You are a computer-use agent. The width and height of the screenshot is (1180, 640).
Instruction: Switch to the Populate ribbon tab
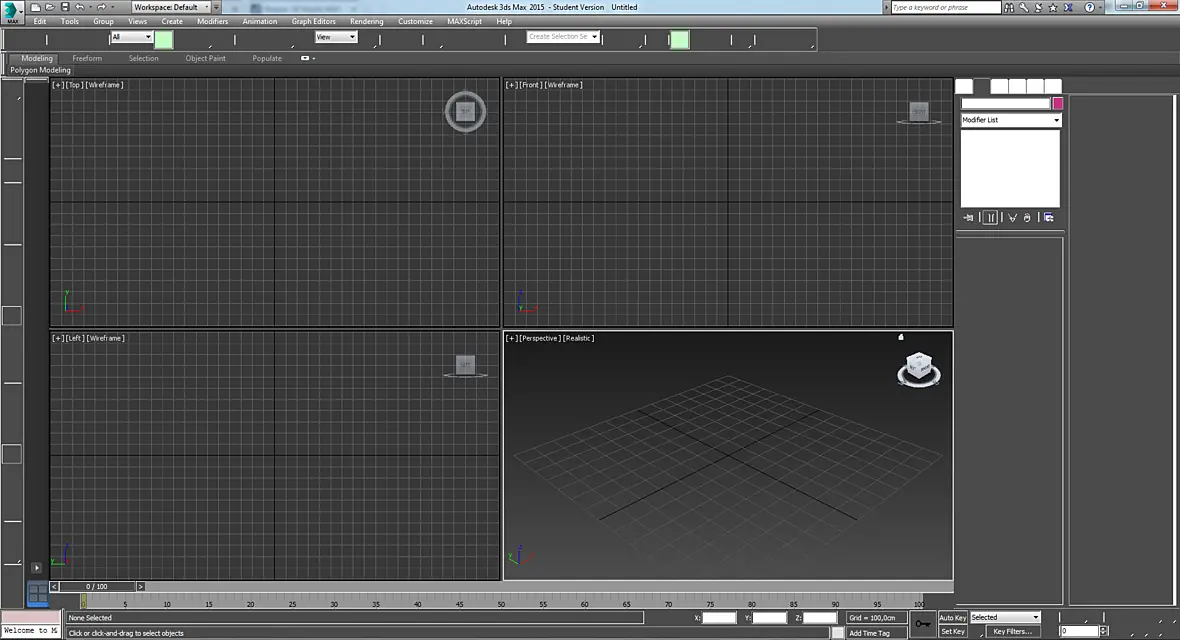pyautogui.click(x=267, y=58)
